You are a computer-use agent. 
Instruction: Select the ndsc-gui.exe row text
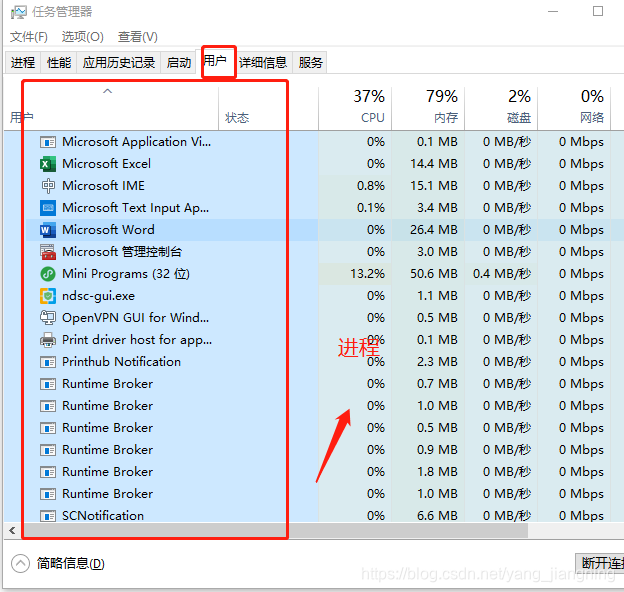98,296
